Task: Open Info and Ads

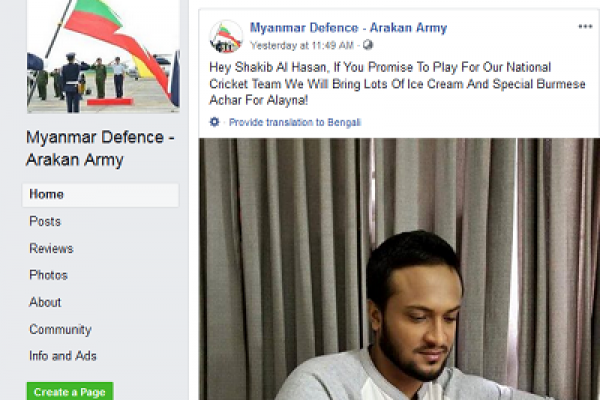Action: click(x=63, y=356)
